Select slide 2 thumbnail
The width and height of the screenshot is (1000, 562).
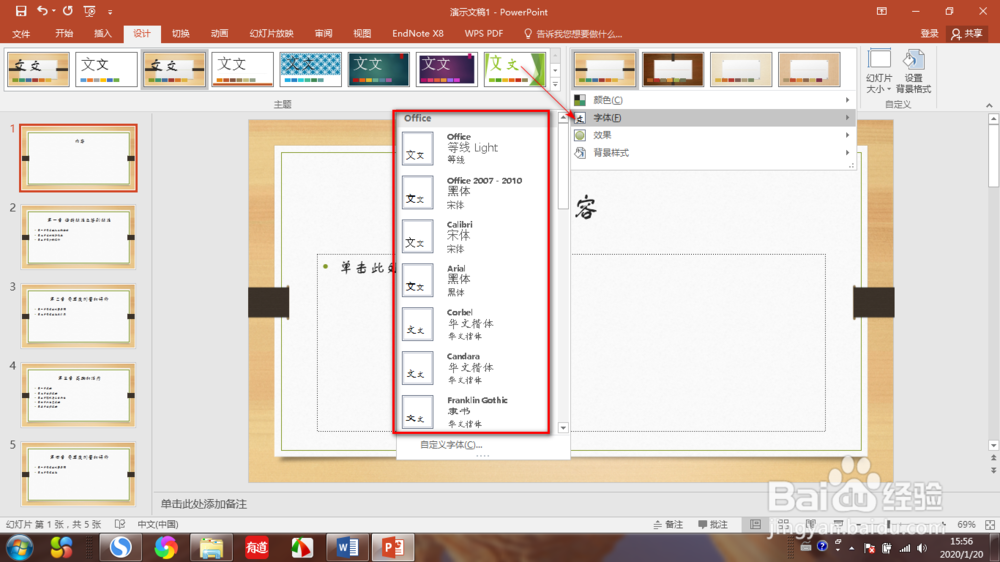click(78, 237)
